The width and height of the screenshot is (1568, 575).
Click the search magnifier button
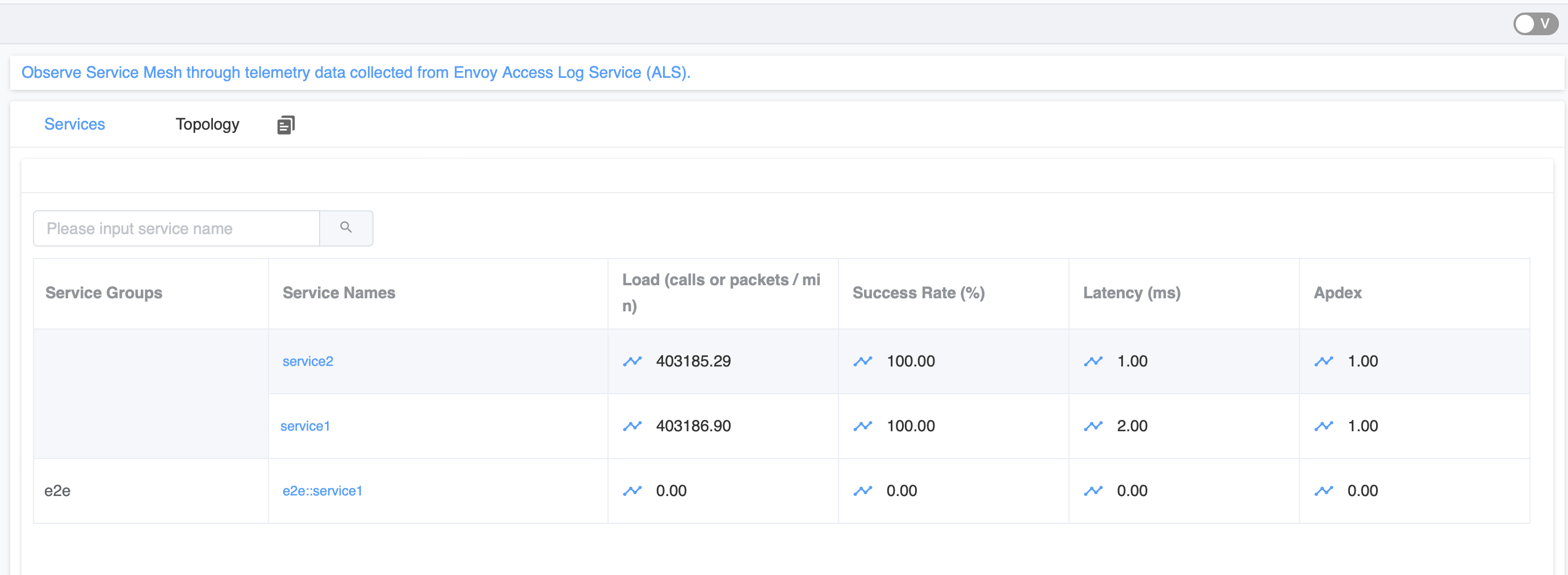(346, 228)
